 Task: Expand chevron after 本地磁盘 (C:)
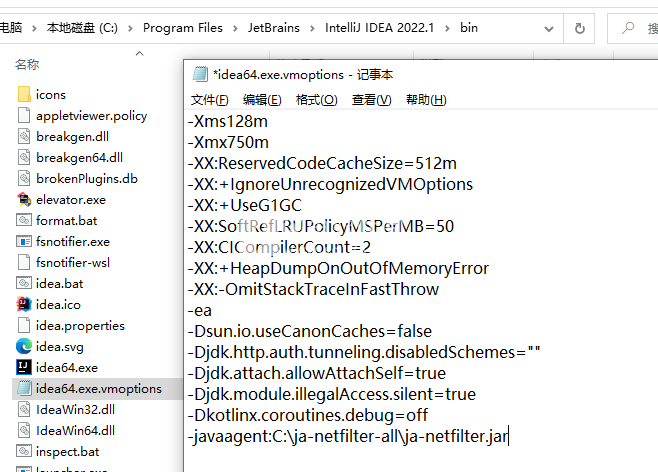130,28
